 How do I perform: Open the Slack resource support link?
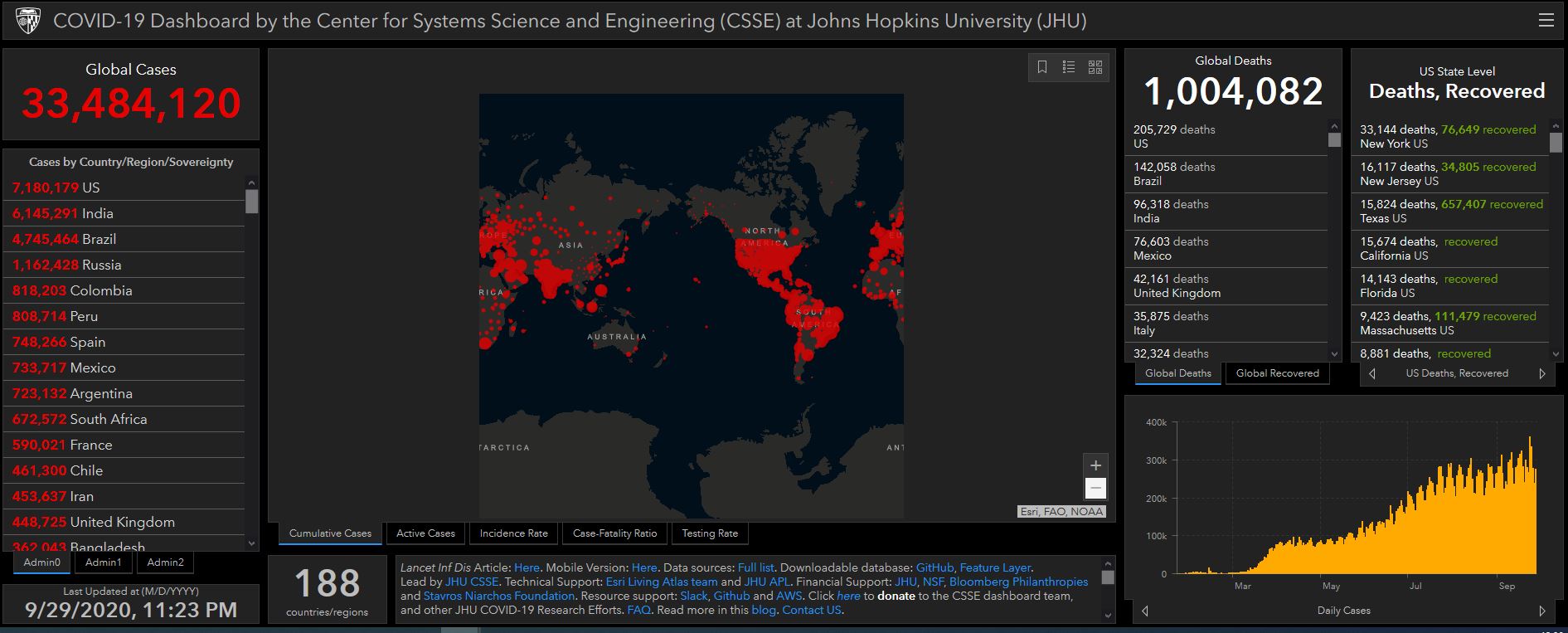tap(694, 596)
